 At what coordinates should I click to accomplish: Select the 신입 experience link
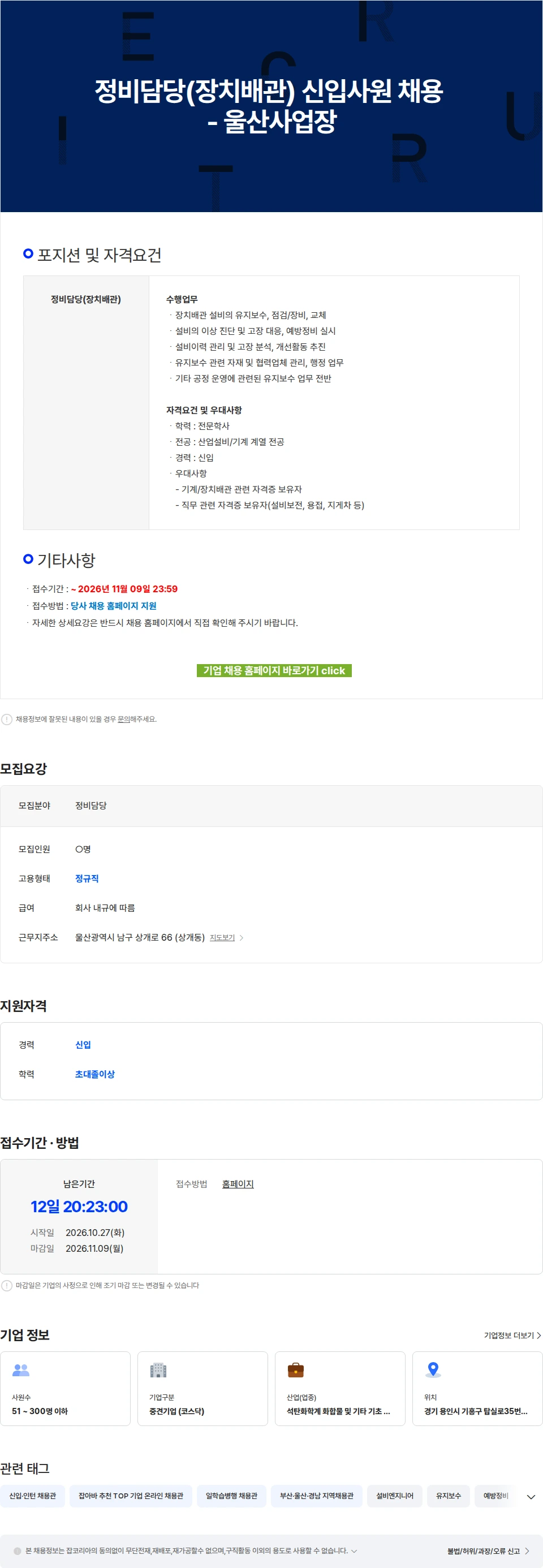(x=83, y=1045)
